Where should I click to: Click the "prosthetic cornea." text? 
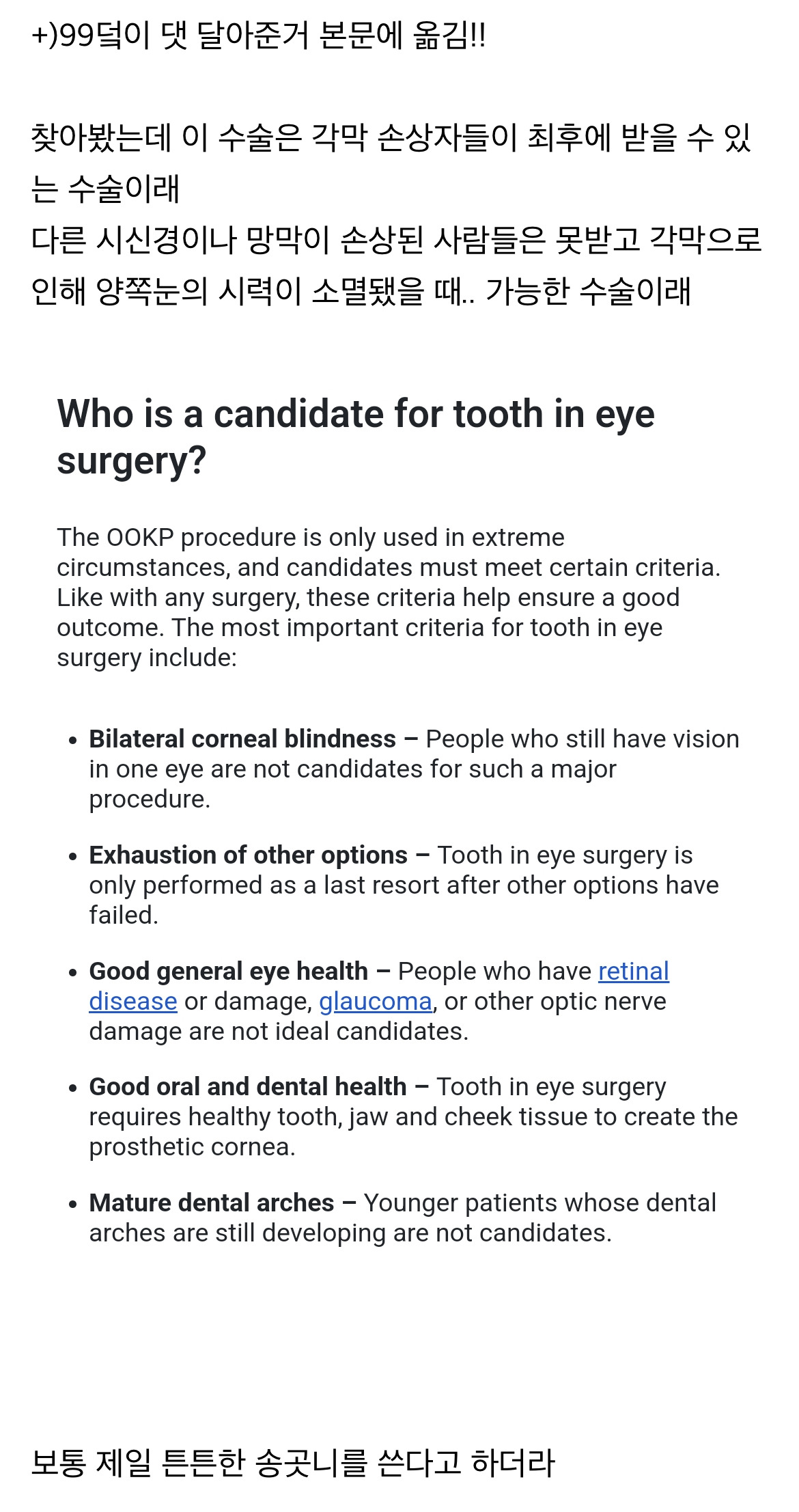192,1147
